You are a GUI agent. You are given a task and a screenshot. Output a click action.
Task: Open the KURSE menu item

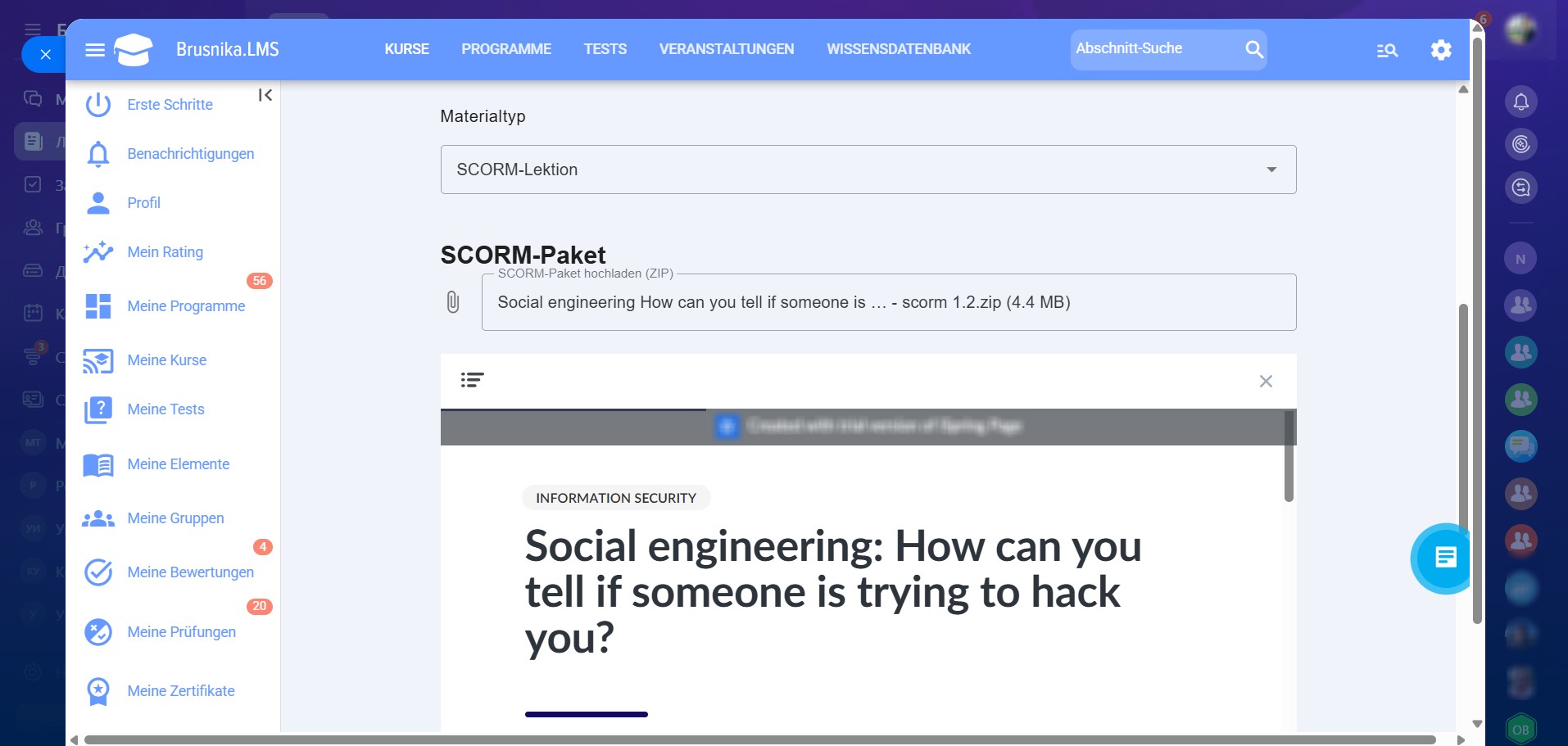tap(406, 49)
